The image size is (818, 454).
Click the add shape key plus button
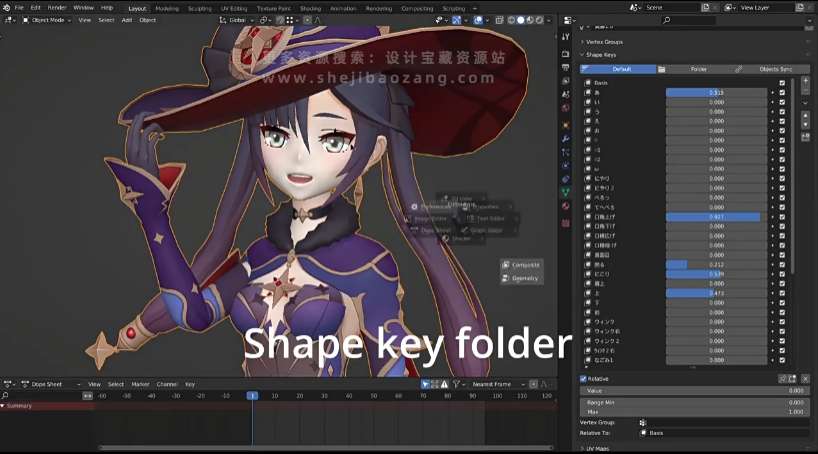(806, 82)
